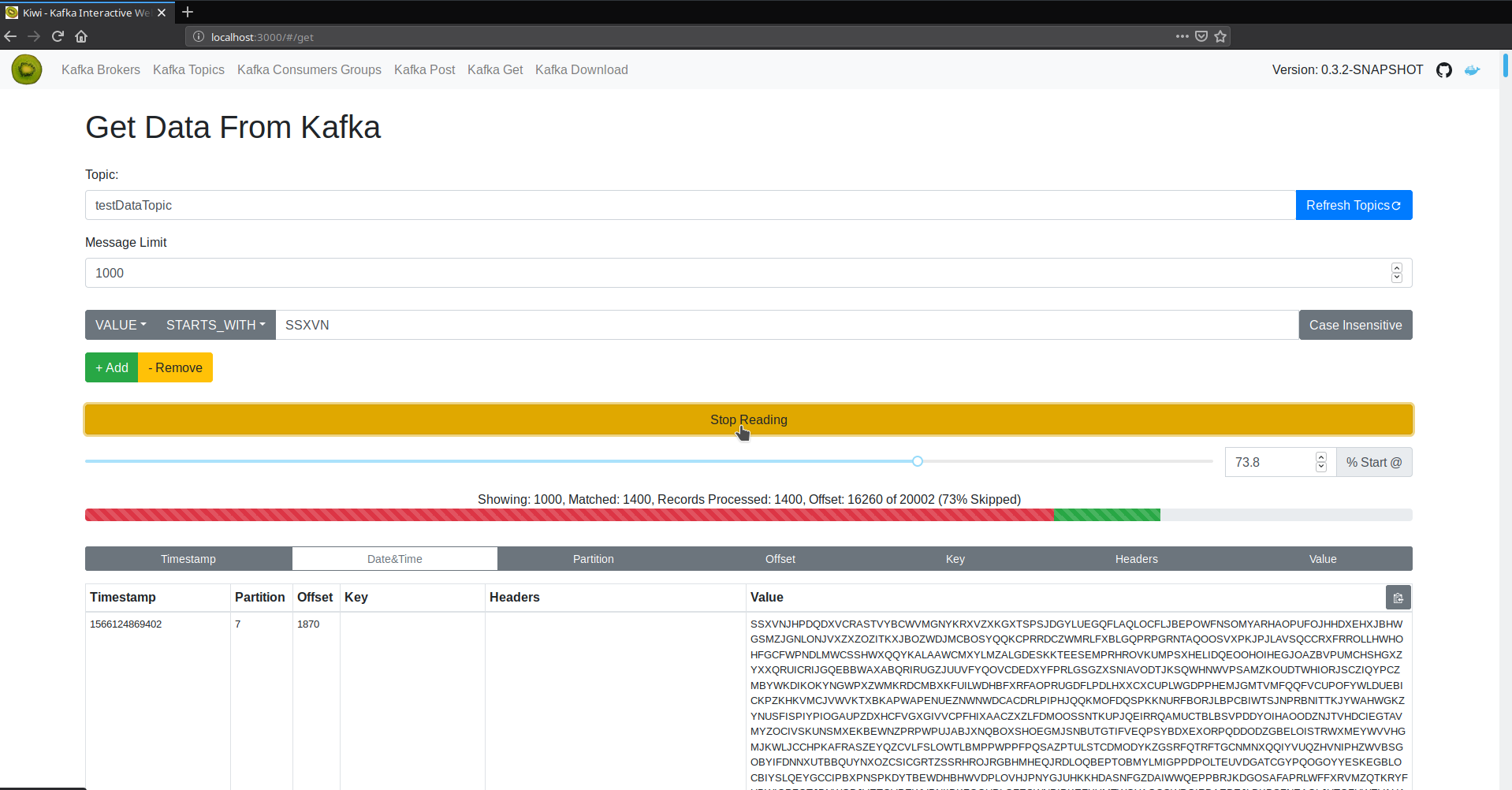
Task: Click the % Start @ button
Action: coord(1374,462)
